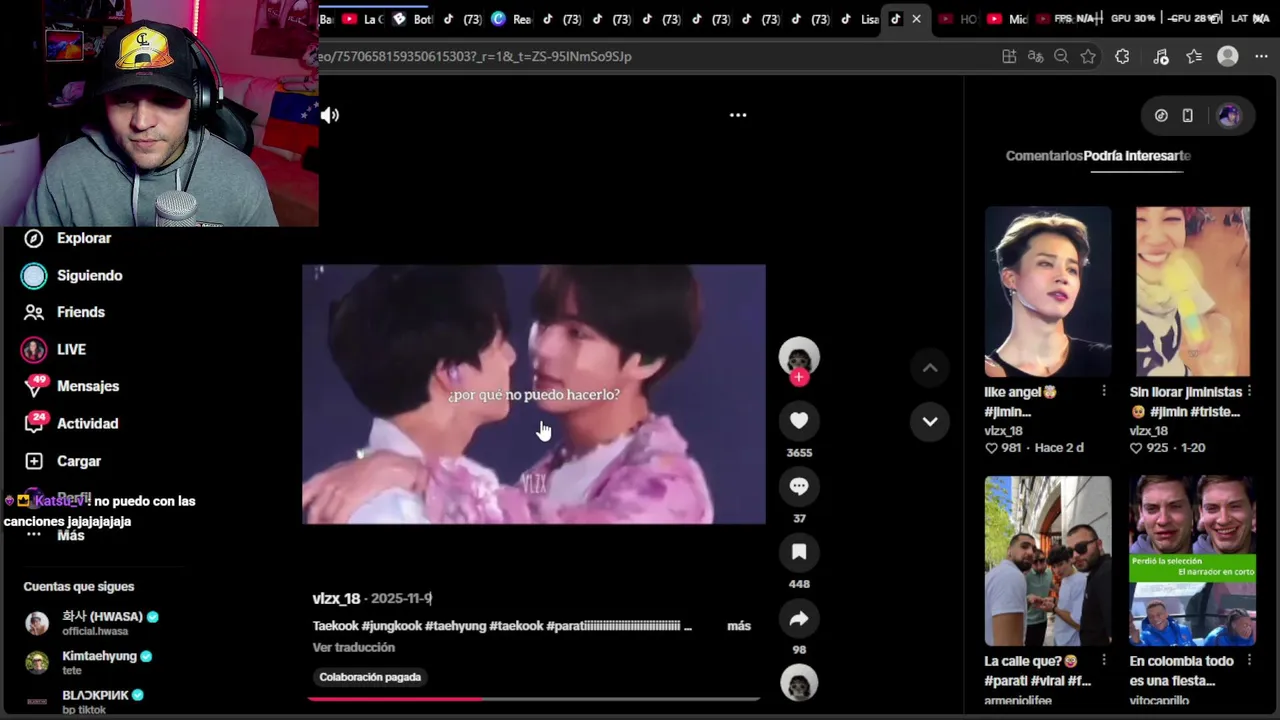Open TikTok profile avatar in top-right pill
Screen dimensions: 1280x720
pyautogui.click(x=1228, y=116)
